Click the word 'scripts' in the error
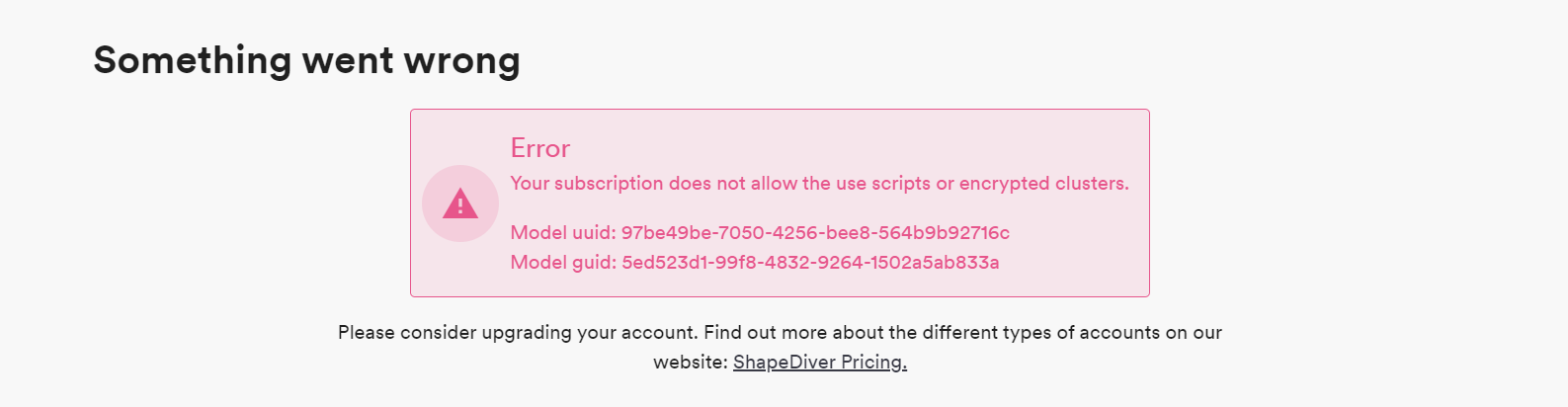This screenshot has height=407, width=1568. pyautogui.click(x=900, y=183)
